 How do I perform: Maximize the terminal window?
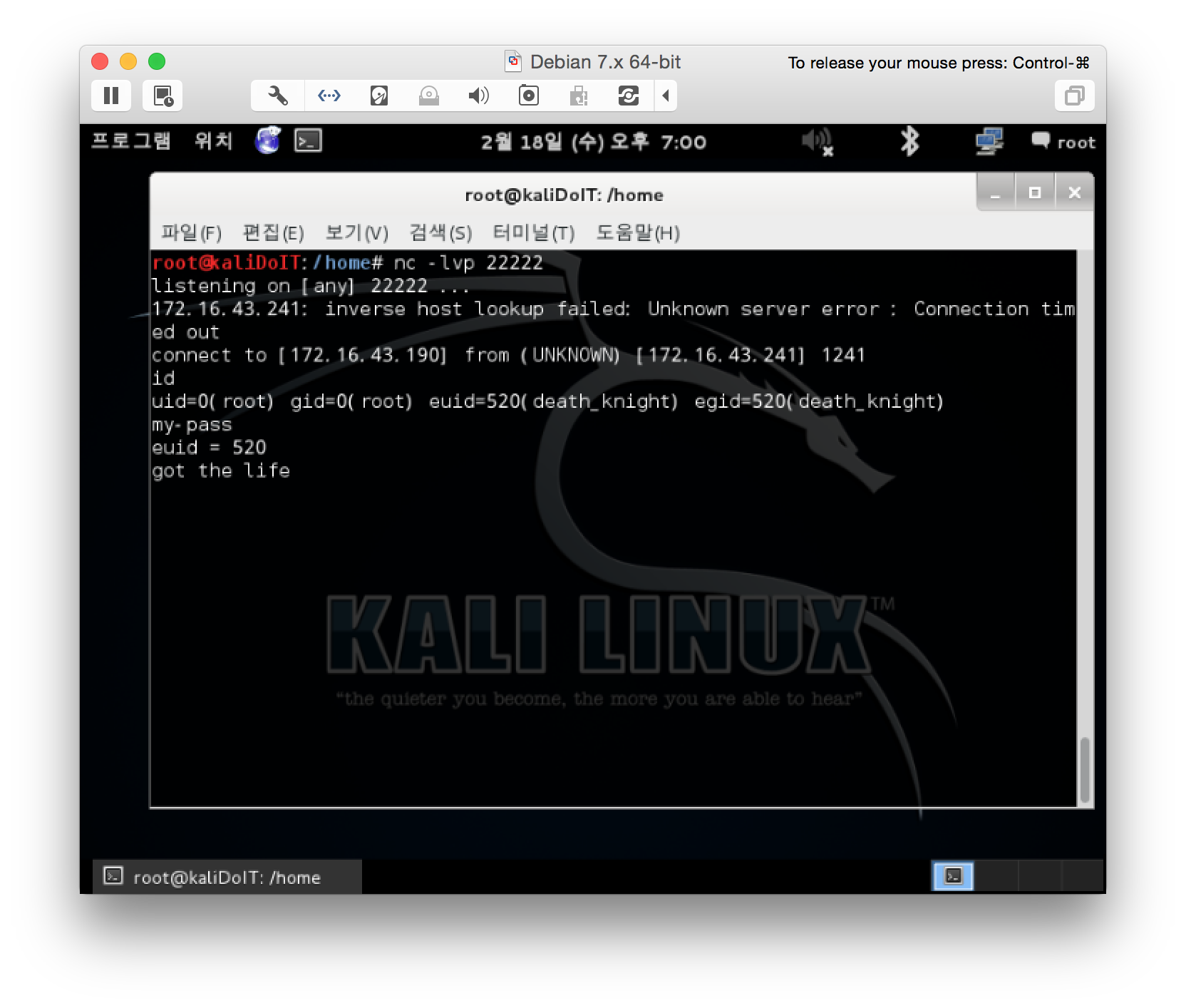(1035, 192)
